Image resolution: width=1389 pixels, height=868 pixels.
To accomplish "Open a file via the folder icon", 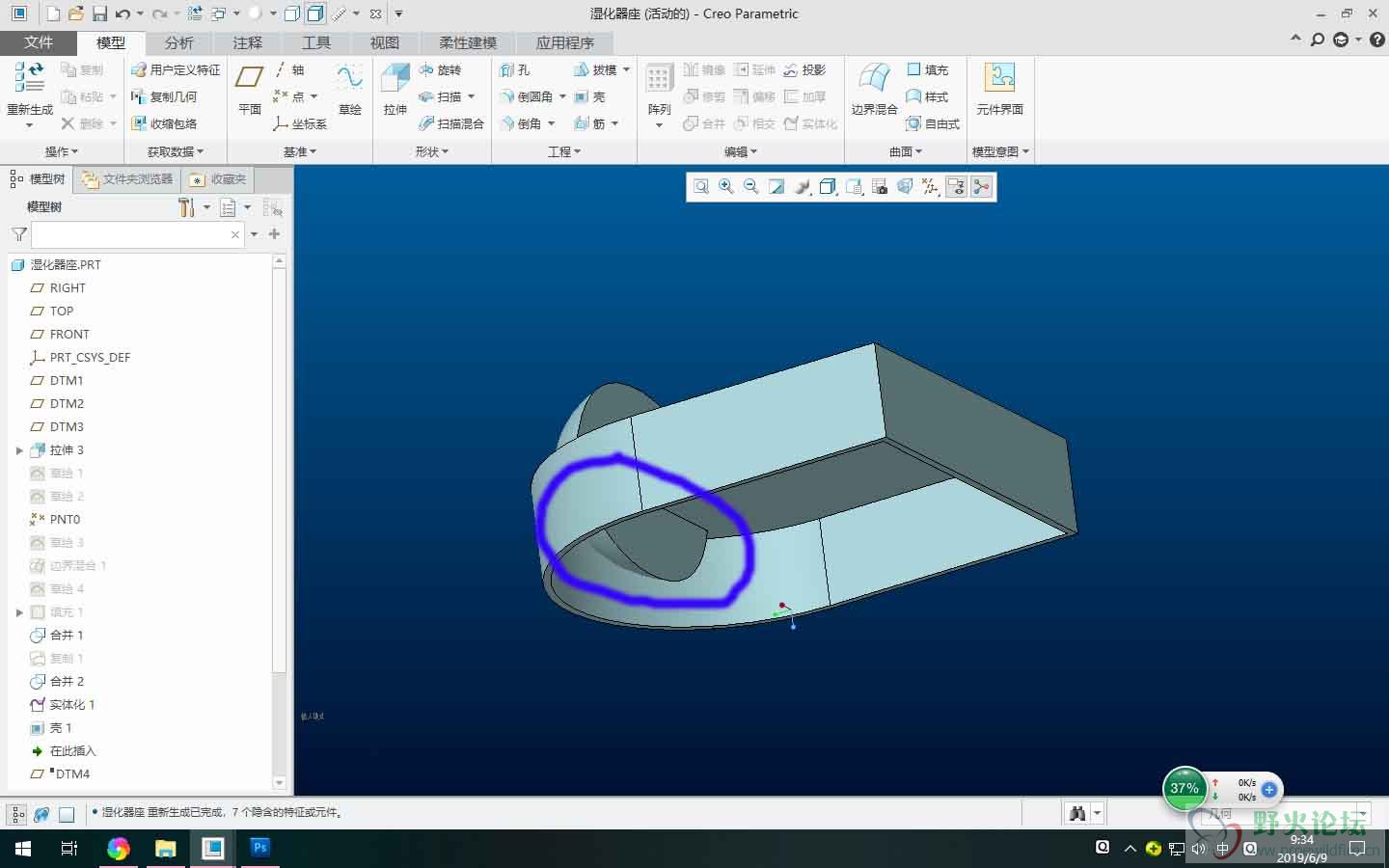I will click(76, 14).
